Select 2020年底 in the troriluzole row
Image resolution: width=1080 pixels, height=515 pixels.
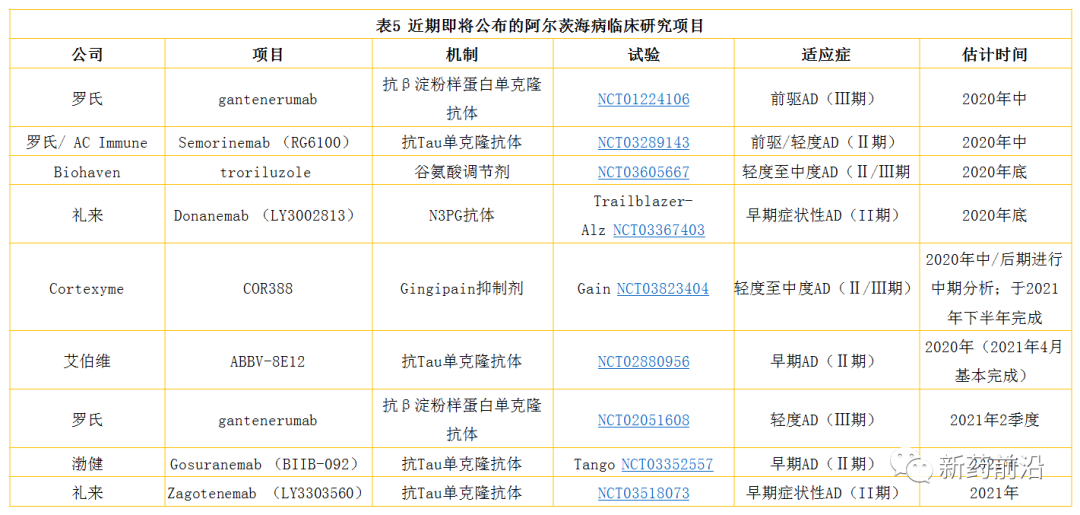coord(994,171)
